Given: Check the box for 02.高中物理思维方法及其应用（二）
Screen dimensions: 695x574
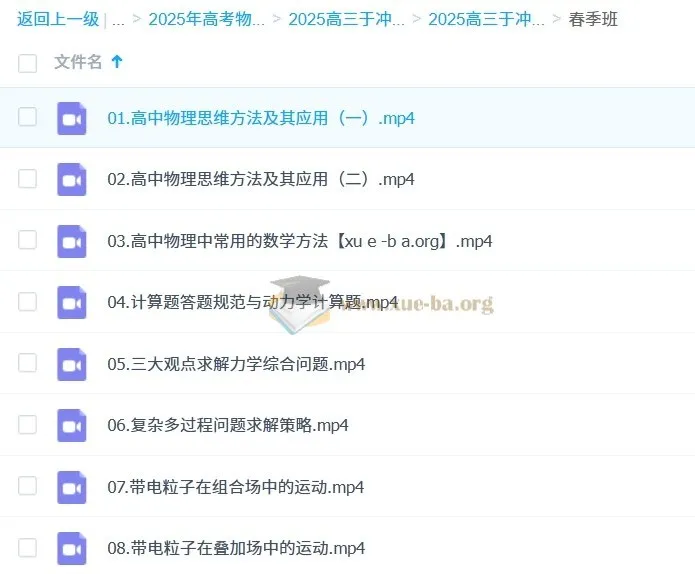Looking at the screenshot, I should (x=27, y=179).
